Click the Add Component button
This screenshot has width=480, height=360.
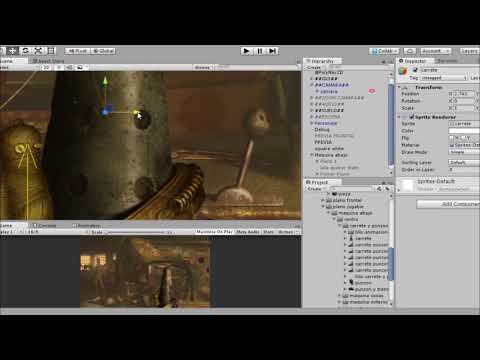click(448, 204)
